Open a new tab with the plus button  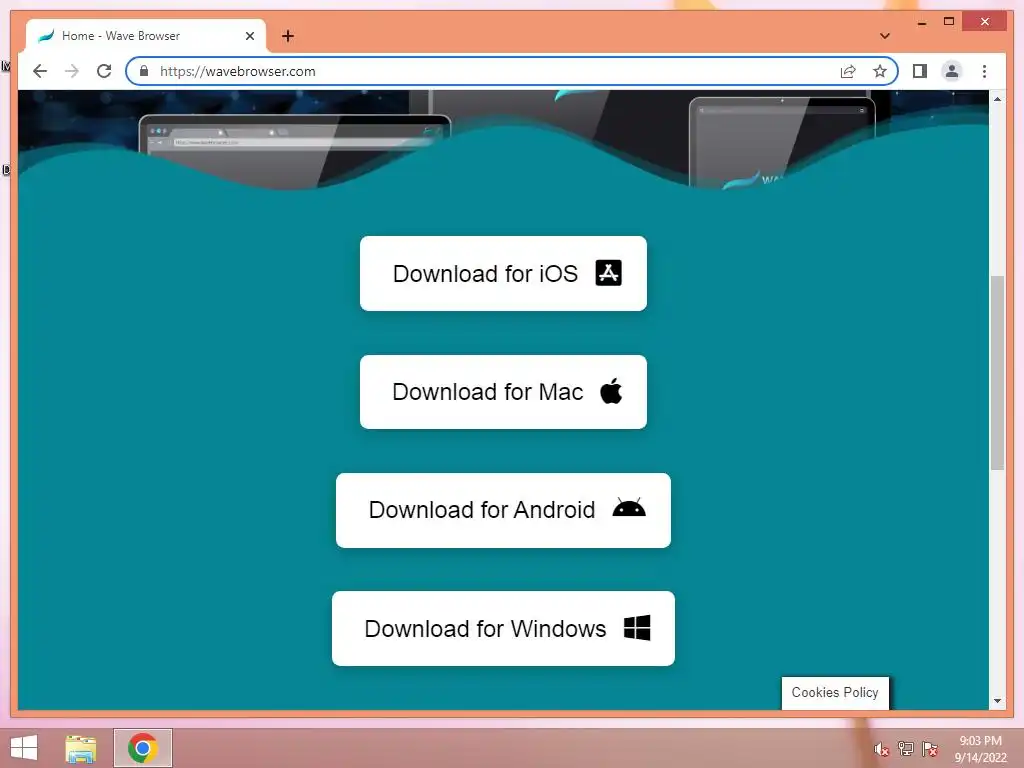coord(287,36)
